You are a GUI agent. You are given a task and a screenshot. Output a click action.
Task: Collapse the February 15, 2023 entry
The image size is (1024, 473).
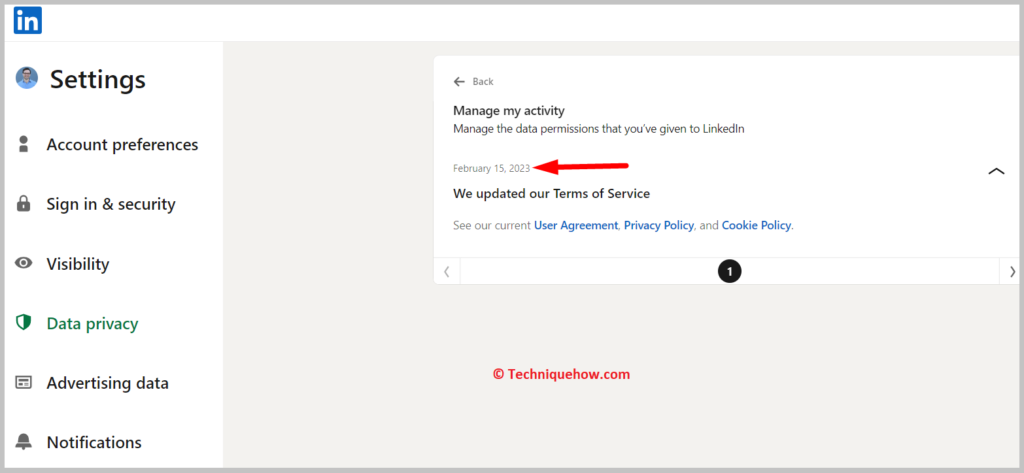996,171
